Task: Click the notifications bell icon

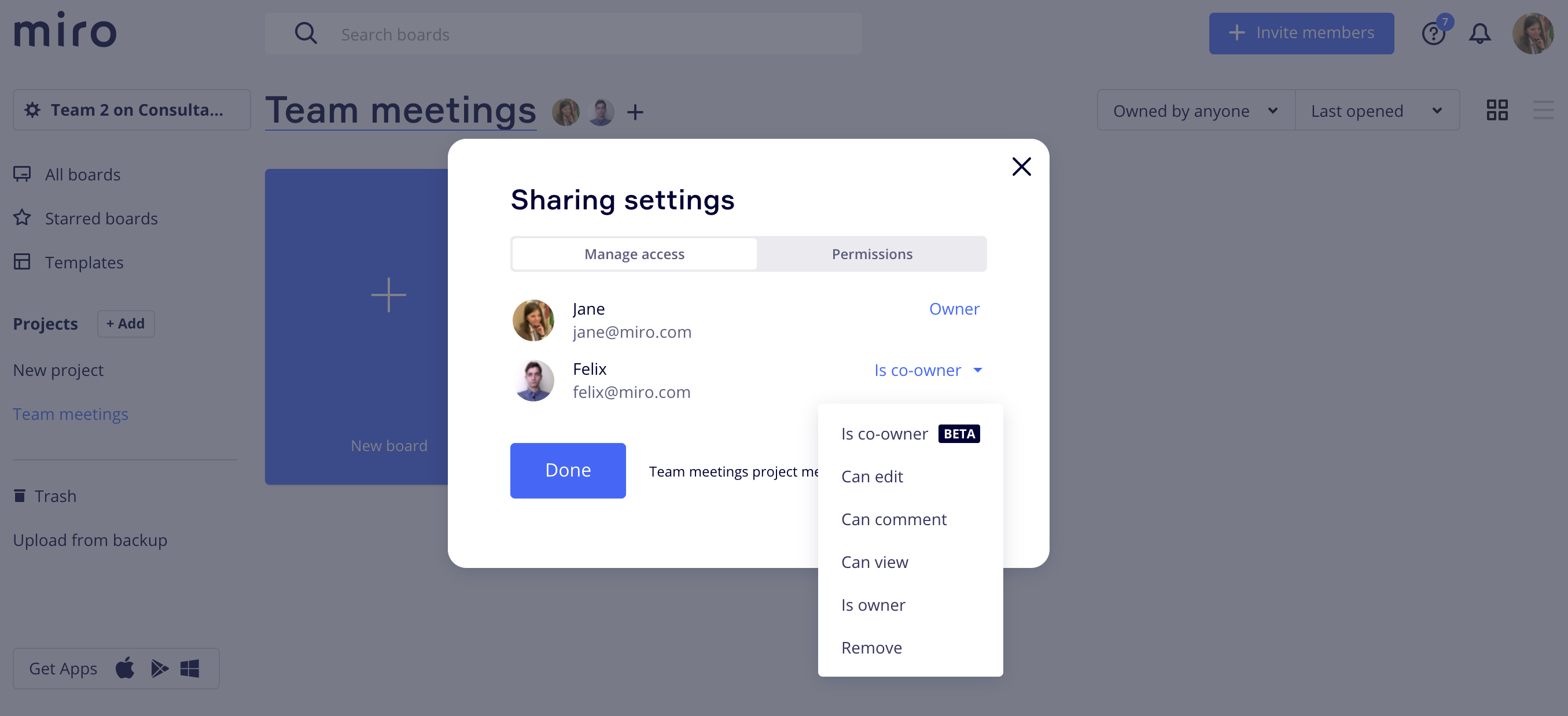Action: (x=1479, y=34)
